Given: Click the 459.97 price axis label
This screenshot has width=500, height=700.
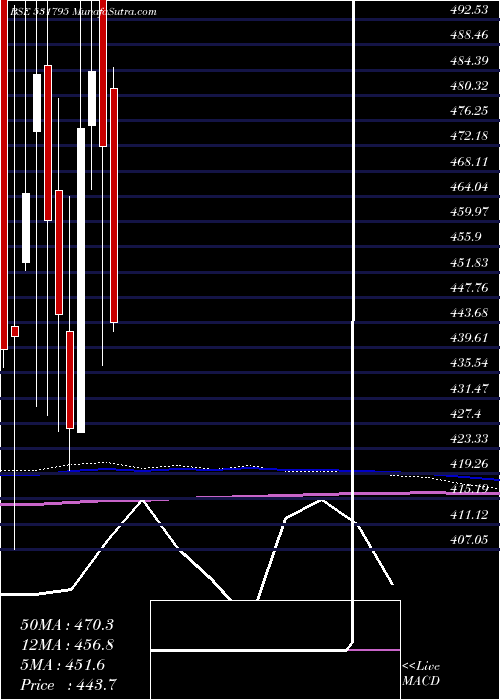Looking at the screenshot, I should 470,212.
